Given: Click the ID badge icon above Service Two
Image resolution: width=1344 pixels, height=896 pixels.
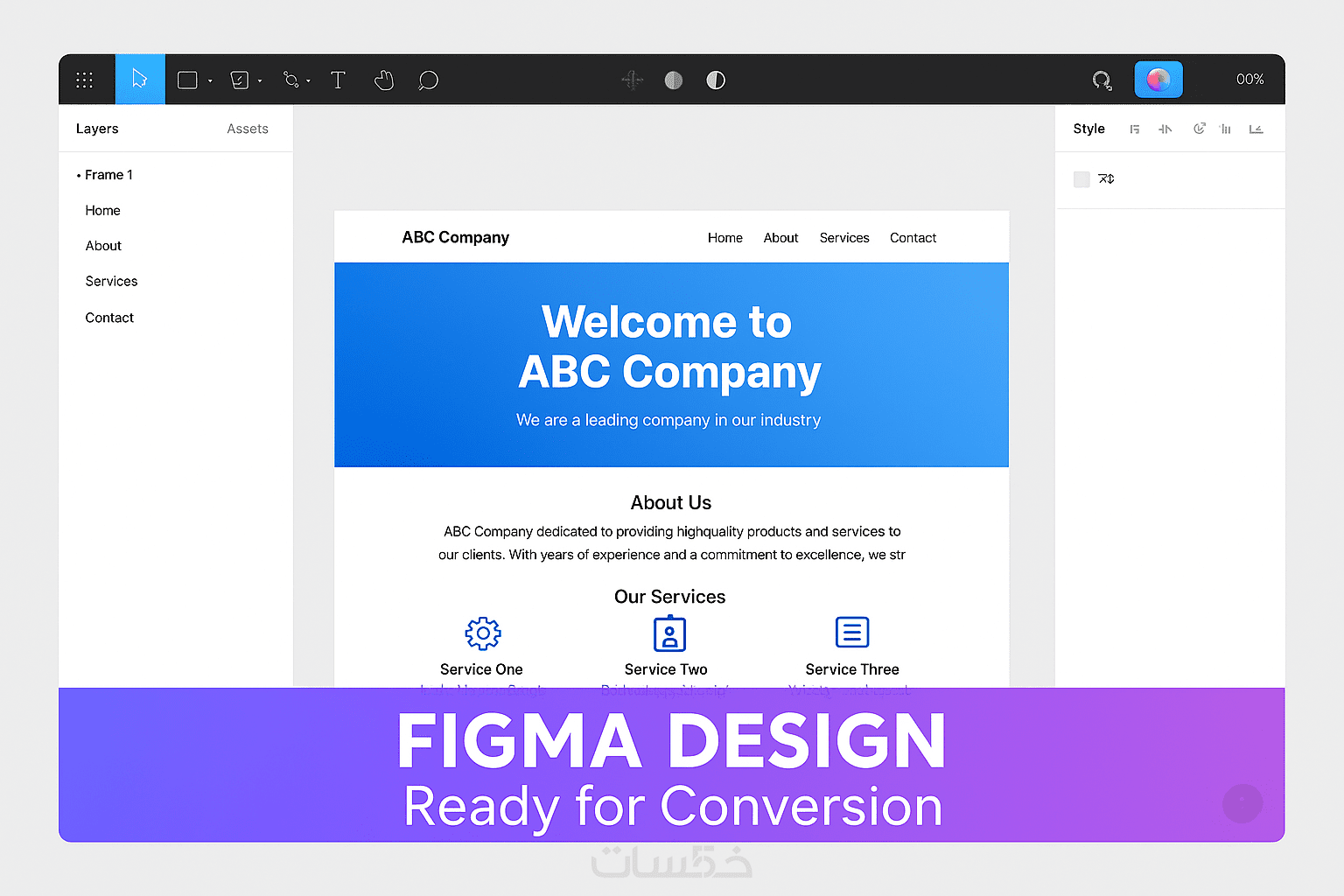Looking at the screenshot, I should point(670,633).
